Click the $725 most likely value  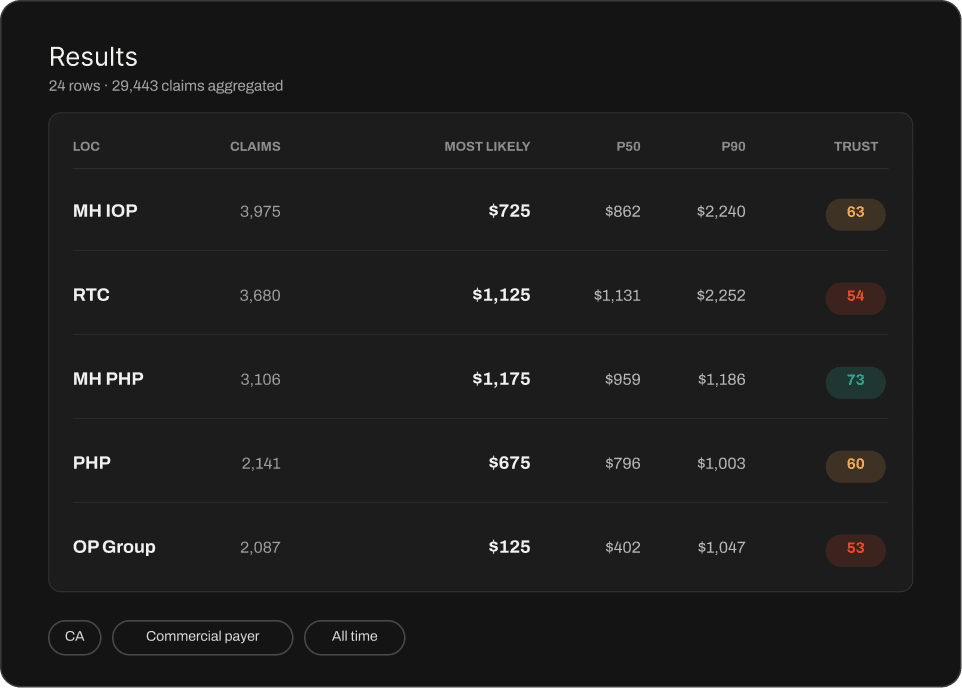[x=509, y=211]
